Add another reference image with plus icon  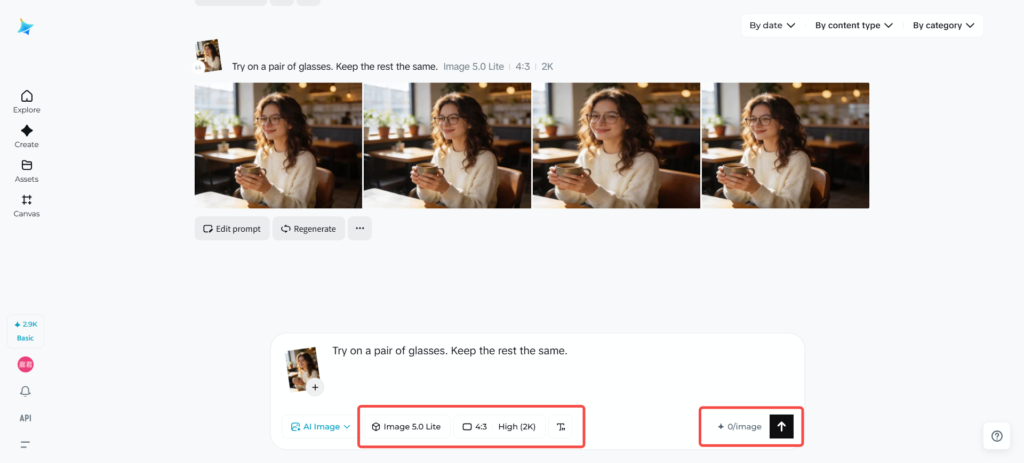pyautogui.click(x=314, y=387)
